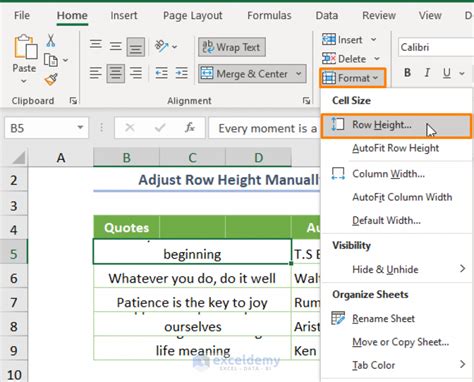
Task: Click the Insert cells button
Action: coord(342,40)
